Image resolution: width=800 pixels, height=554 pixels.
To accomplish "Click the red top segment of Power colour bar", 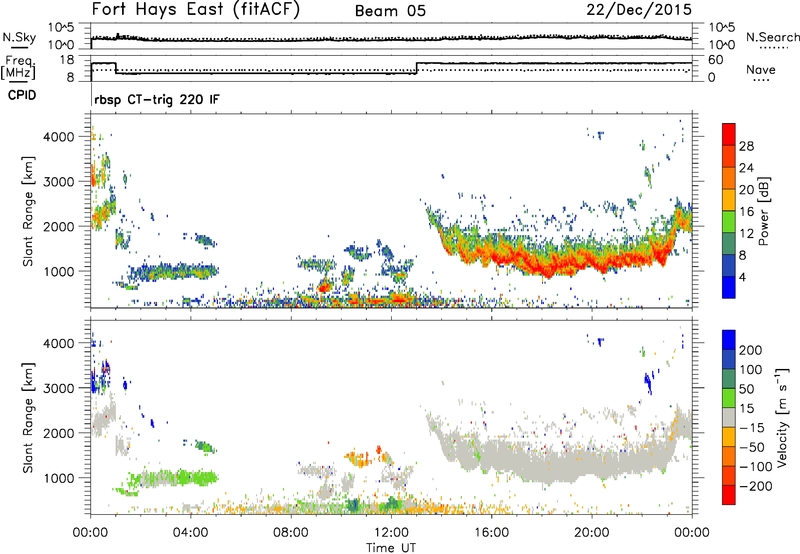I will (x=729, y=134).
